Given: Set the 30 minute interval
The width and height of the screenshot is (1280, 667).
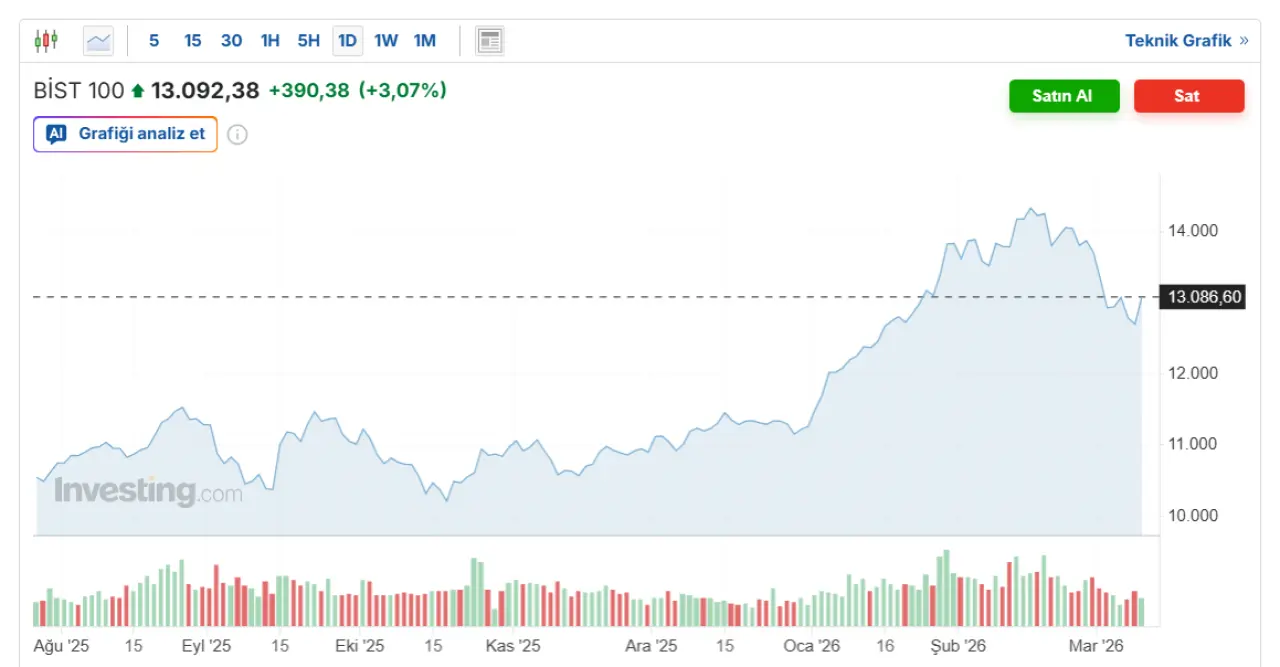Looking at the screenshot, I should 231,41.
